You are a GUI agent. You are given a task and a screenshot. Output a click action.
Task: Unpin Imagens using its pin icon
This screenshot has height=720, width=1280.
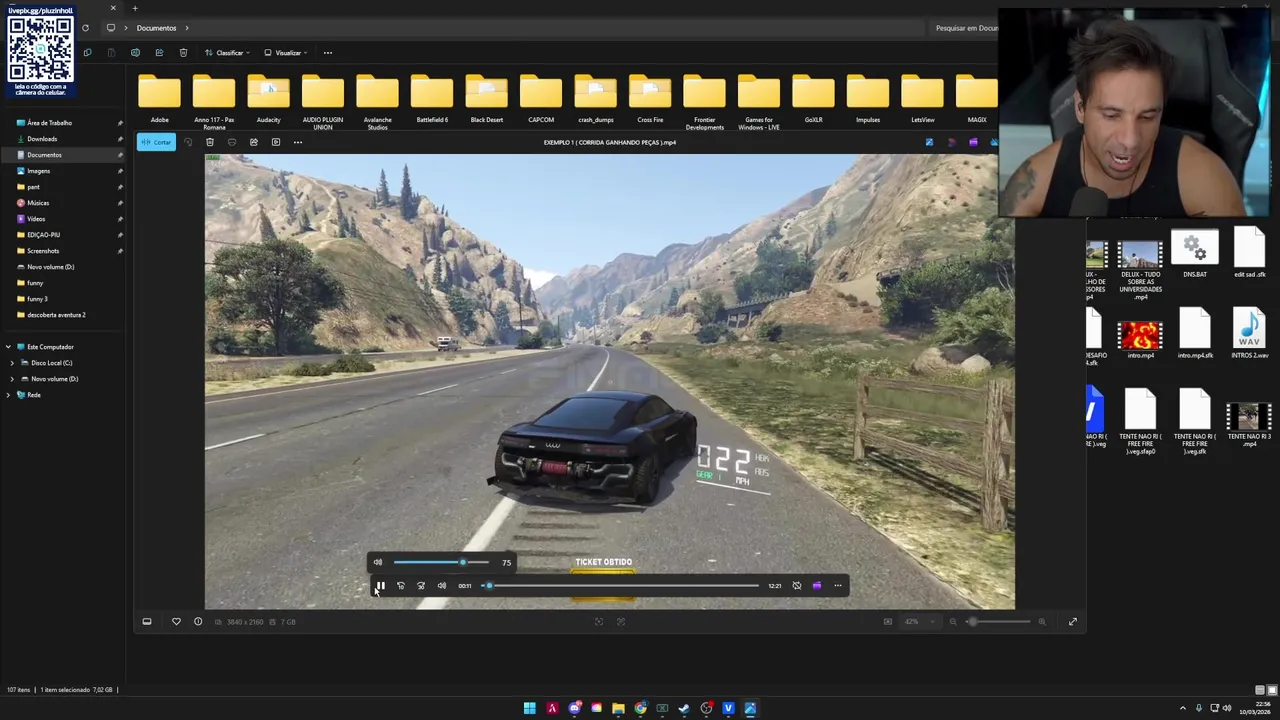(120, 171)
